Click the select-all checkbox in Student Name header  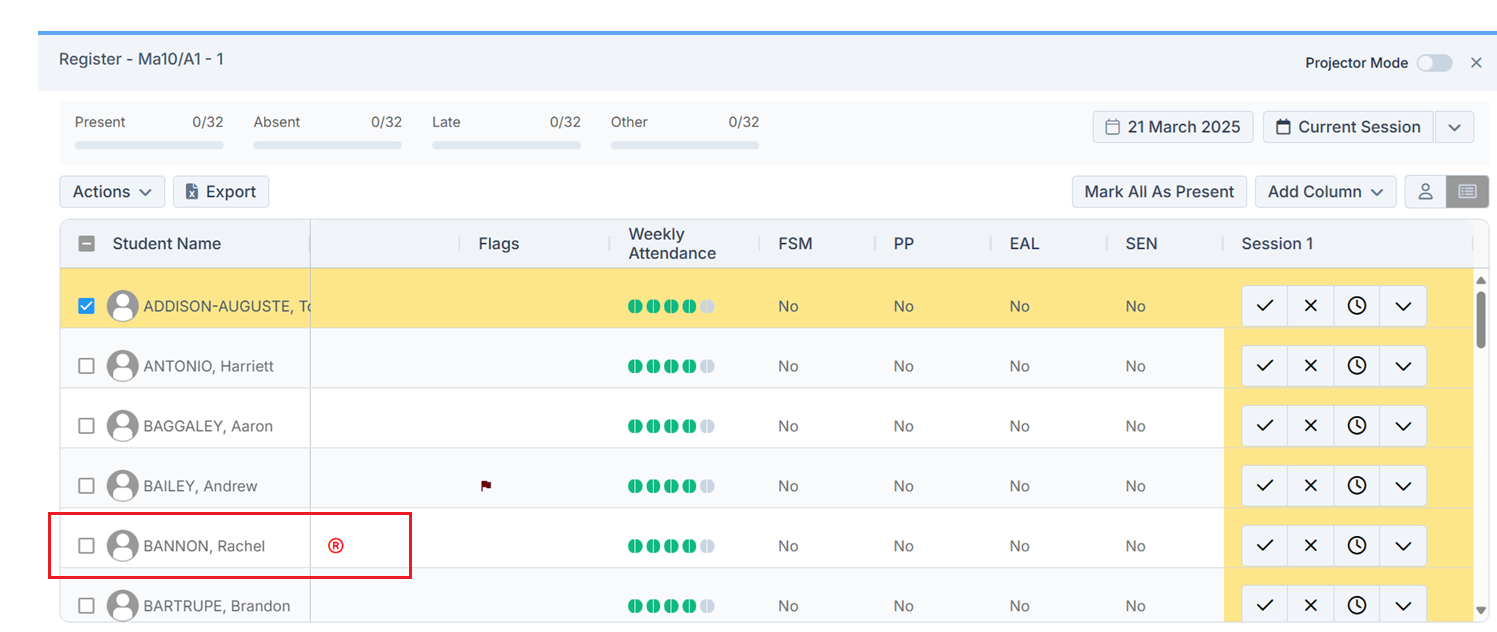87,244
